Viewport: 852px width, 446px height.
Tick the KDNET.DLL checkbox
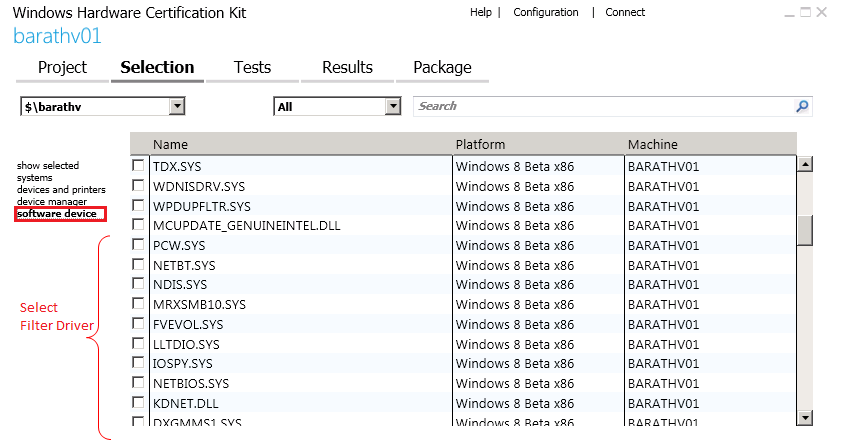[138, 402]
